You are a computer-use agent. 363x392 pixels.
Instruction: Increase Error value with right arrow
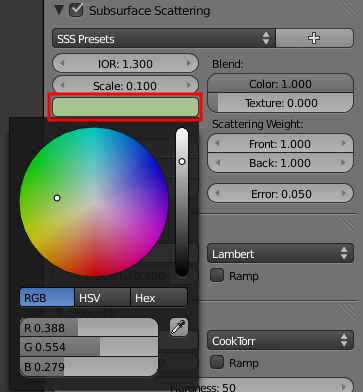pos(344,193)
